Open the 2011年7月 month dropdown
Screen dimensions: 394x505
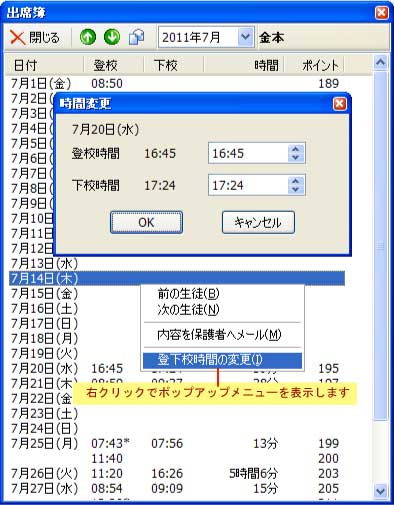(x=246, y=37)
